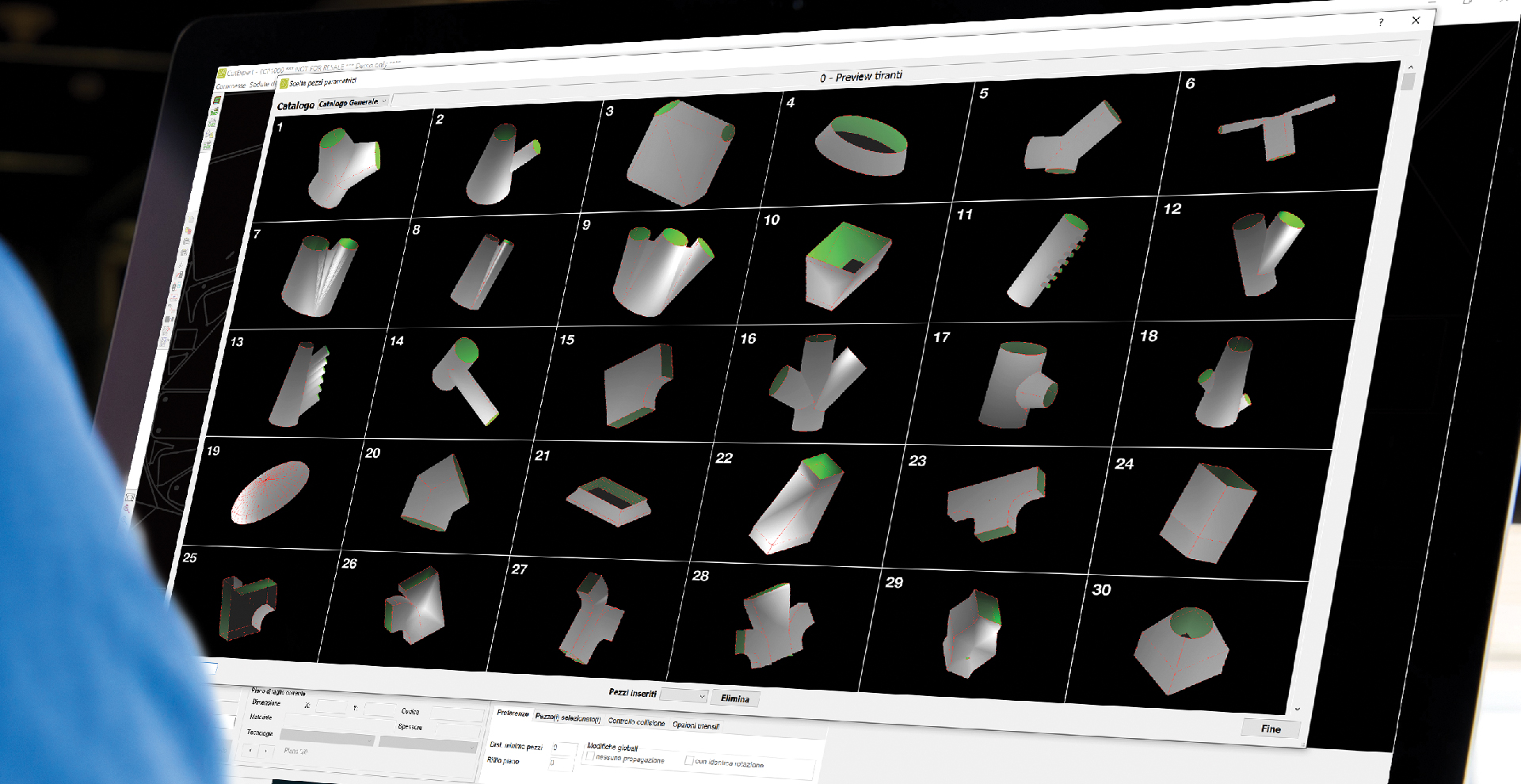Open first Tecnologia dropdown
The height and width of the screenshot is (784, 1521).
coord(327,738)
